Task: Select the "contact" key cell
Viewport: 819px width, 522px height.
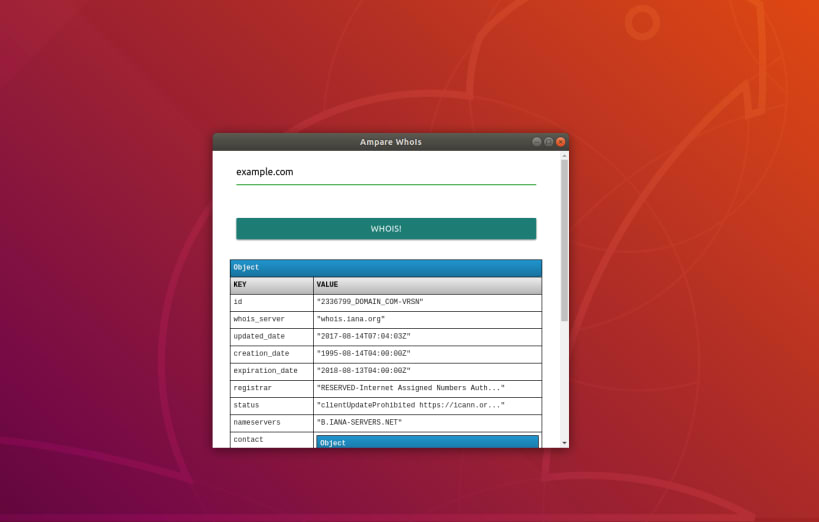Action: coord(272,440)
